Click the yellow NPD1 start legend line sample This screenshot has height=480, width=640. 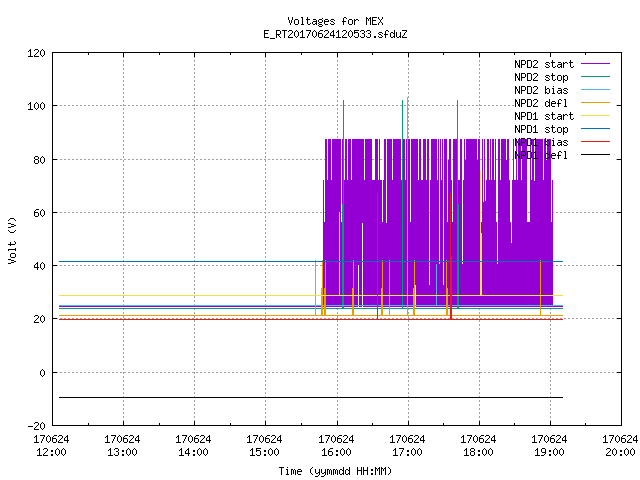pos(596,116)
